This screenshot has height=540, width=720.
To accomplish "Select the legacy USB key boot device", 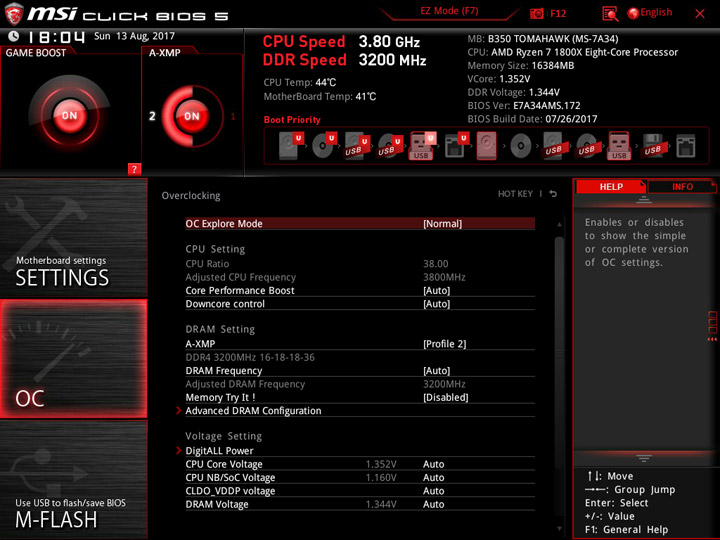I will click(619, 146).
